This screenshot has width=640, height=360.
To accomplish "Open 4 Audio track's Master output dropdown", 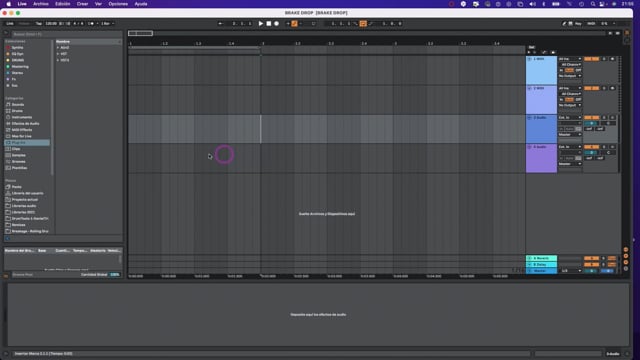I will click(x=570, y=164).
